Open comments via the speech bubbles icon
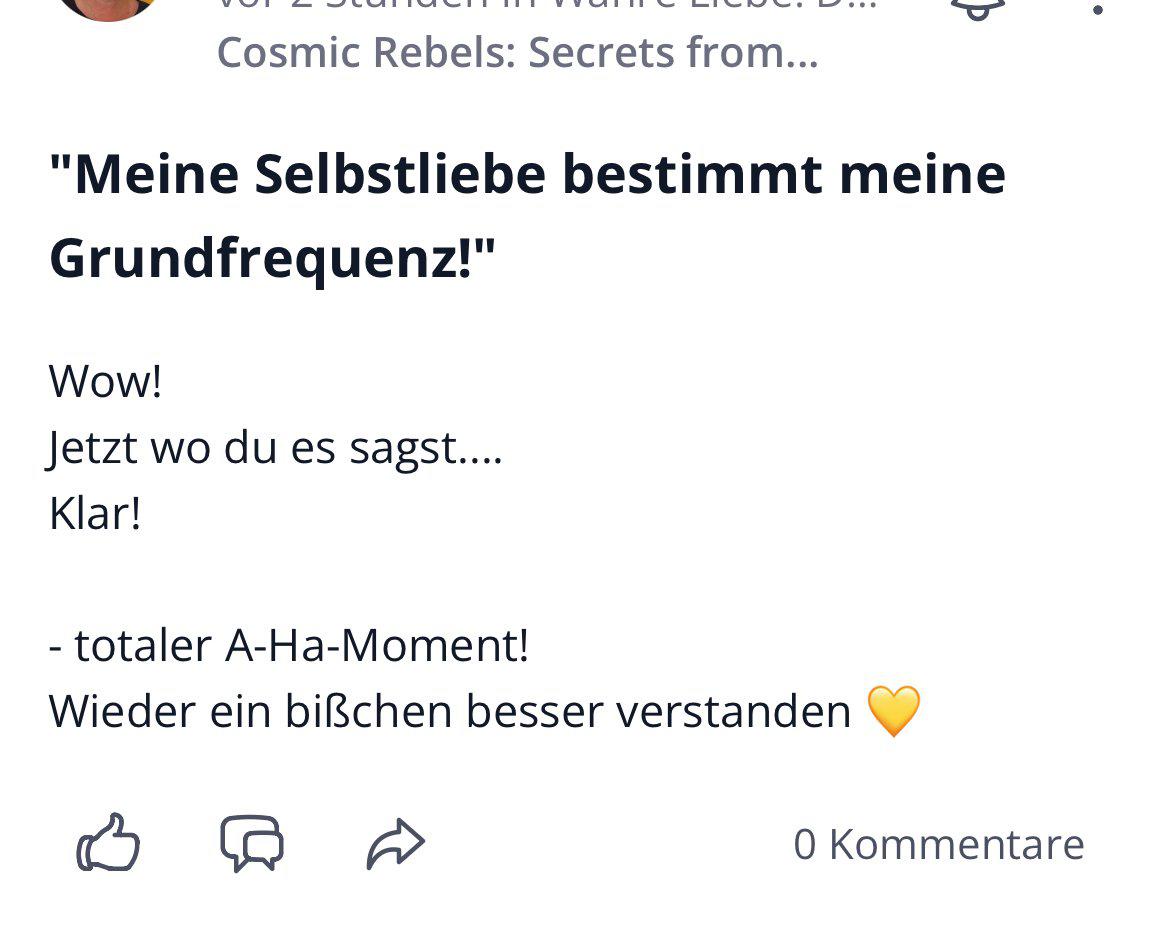 (x=251, y=843)
